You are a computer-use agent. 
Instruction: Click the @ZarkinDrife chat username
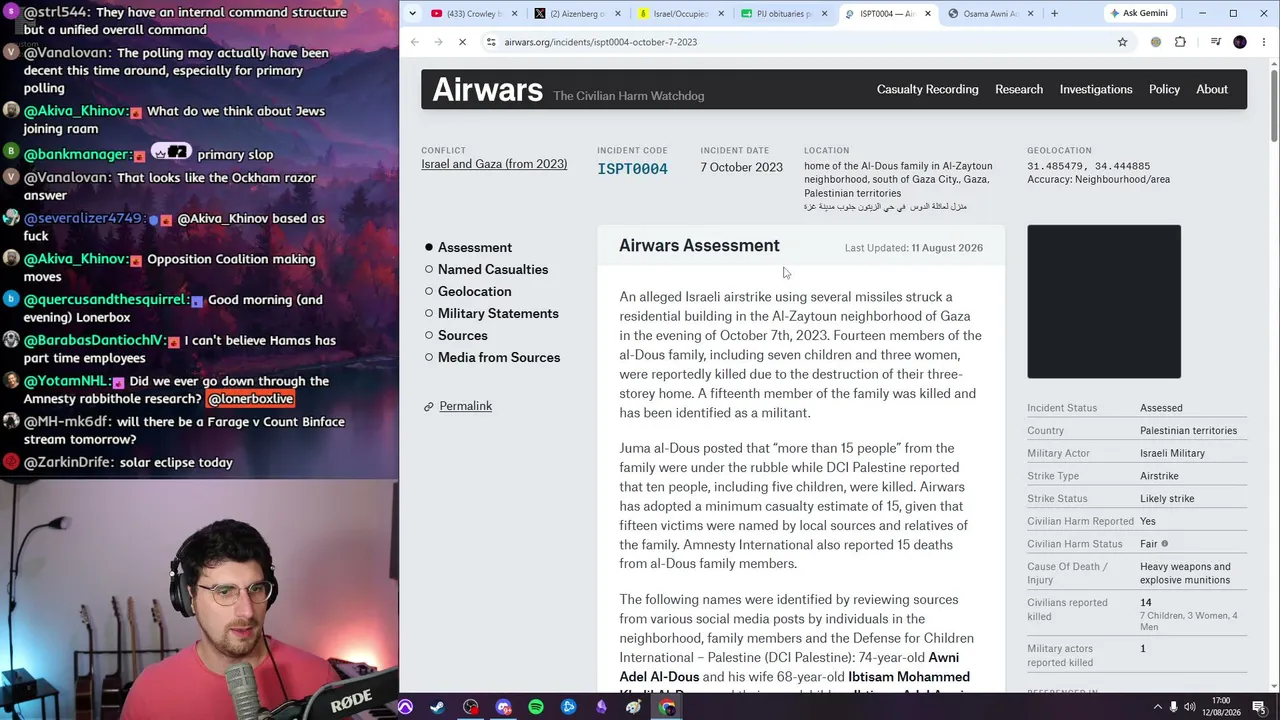[x=67, y=462]
